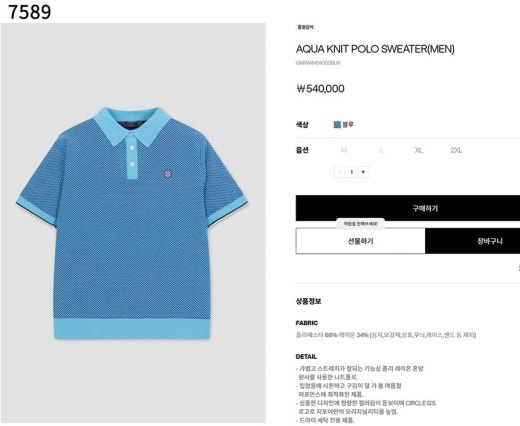This screenshot has width=520, height=426.
Task: Click the 구매하기 buy button
Action: point(408,208)
